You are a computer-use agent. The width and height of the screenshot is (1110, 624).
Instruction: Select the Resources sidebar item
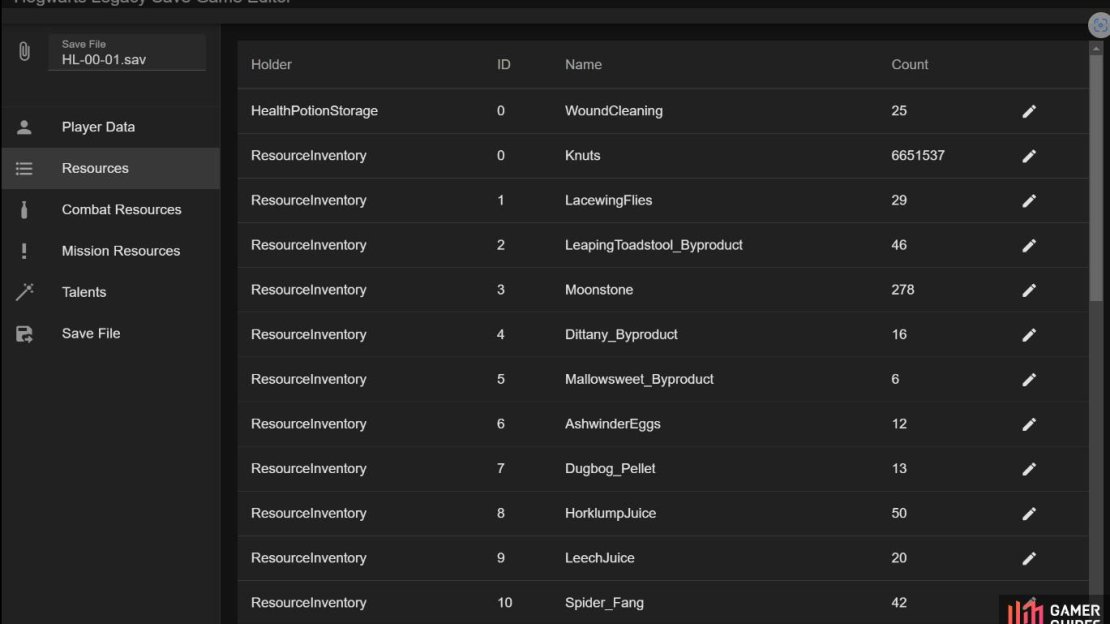[110, 169]
